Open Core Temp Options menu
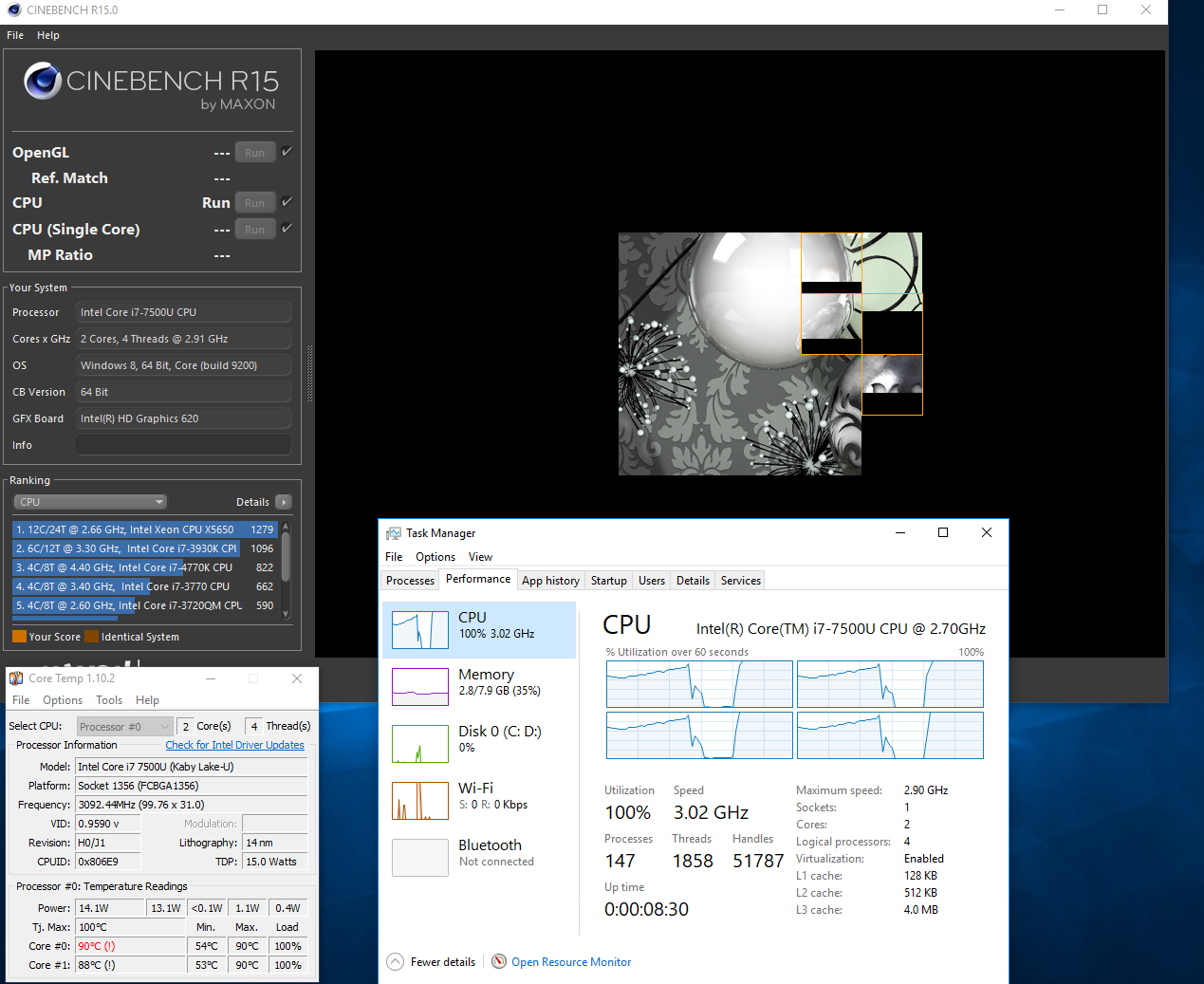 tap(63, 700)
